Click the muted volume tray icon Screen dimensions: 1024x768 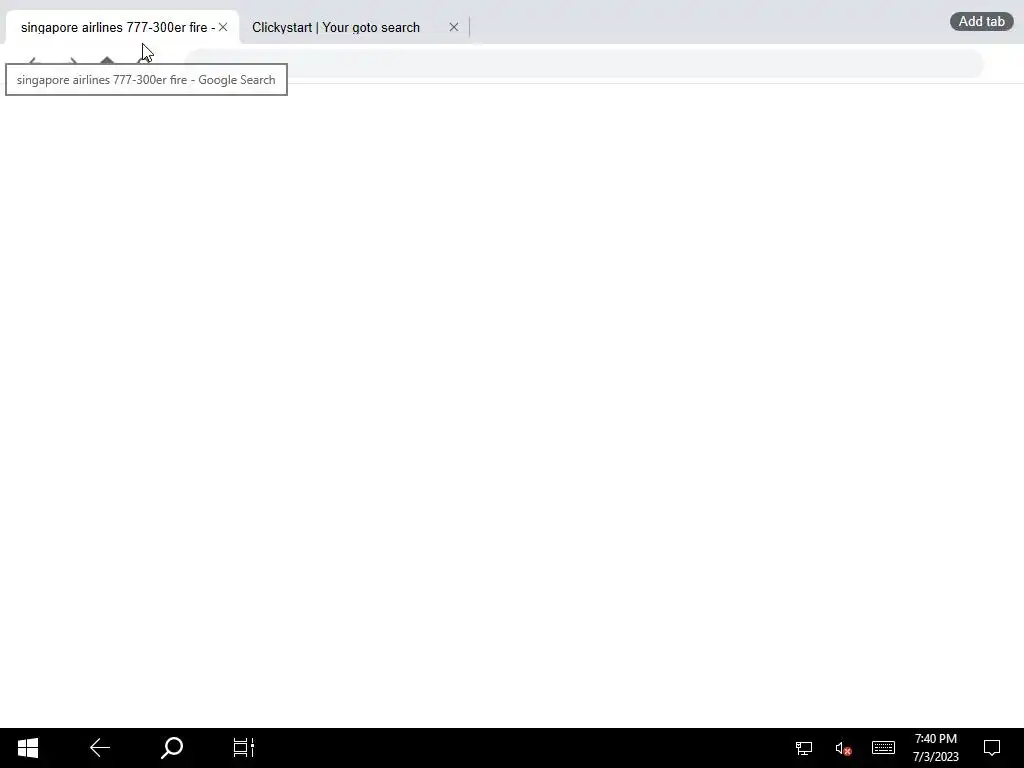pos(843,748)
